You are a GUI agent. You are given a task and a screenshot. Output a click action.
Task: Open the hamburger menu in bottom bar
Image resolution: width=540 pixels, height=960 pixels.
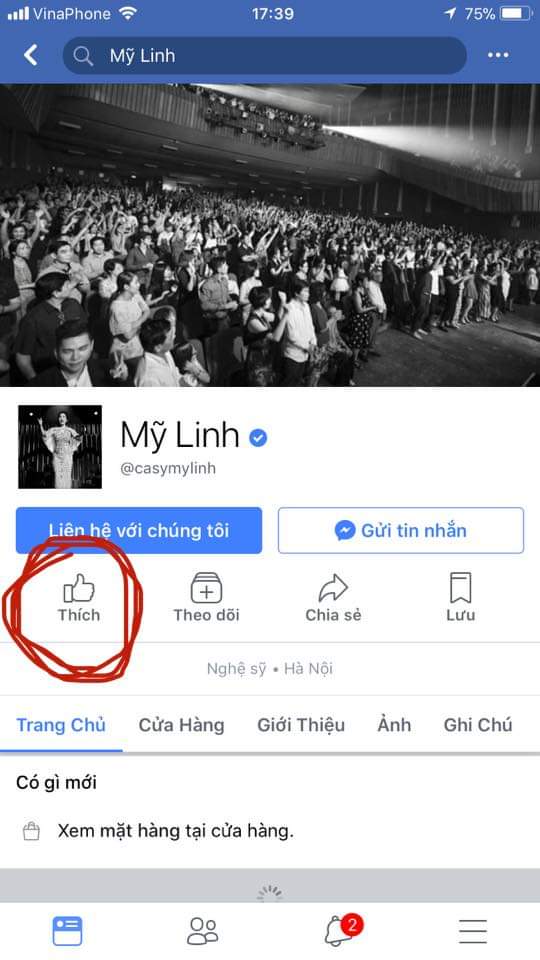(x=473, y=931)
